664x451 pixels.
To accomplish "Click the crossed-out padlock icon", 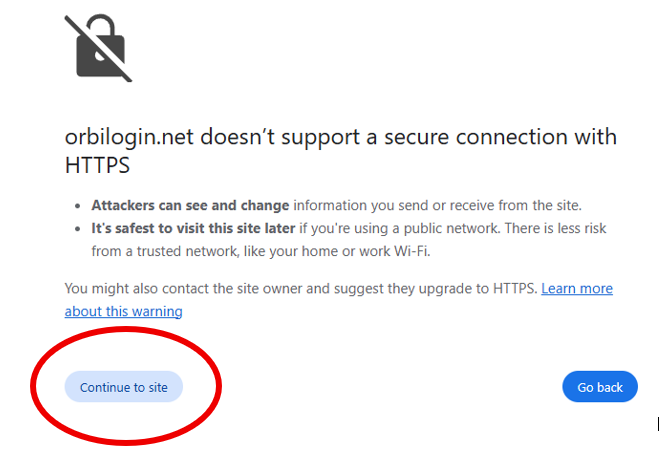I will (98, 48).
